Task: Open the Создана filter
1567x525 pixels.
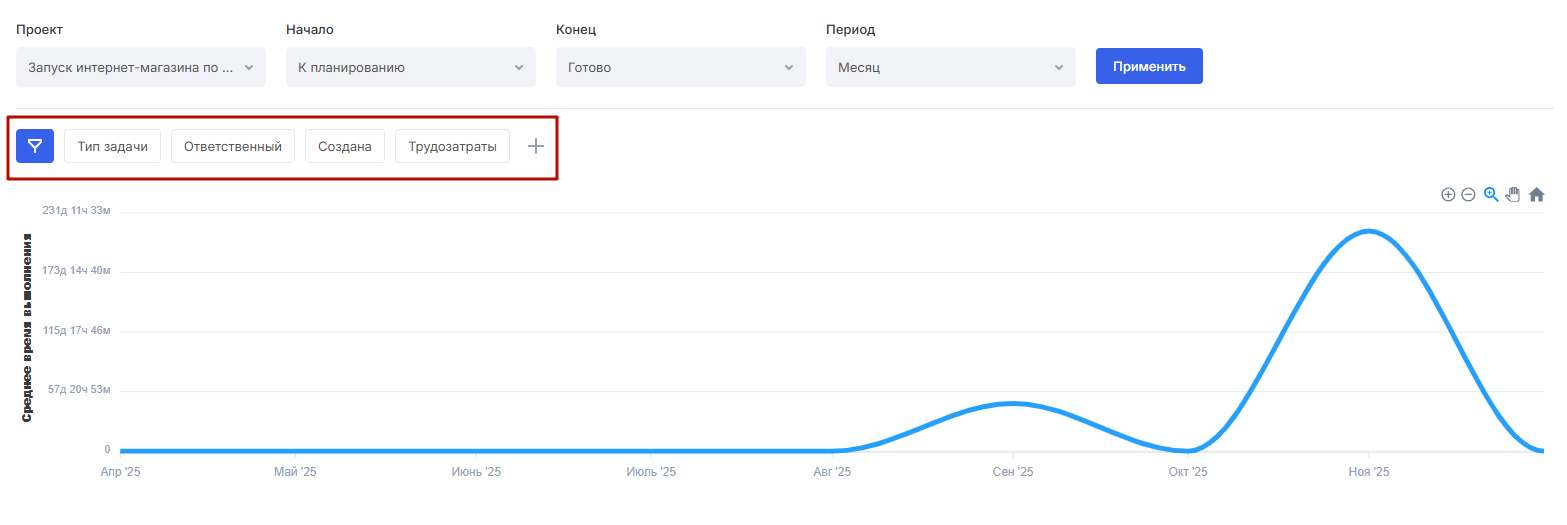Action: tap(345, 147)
